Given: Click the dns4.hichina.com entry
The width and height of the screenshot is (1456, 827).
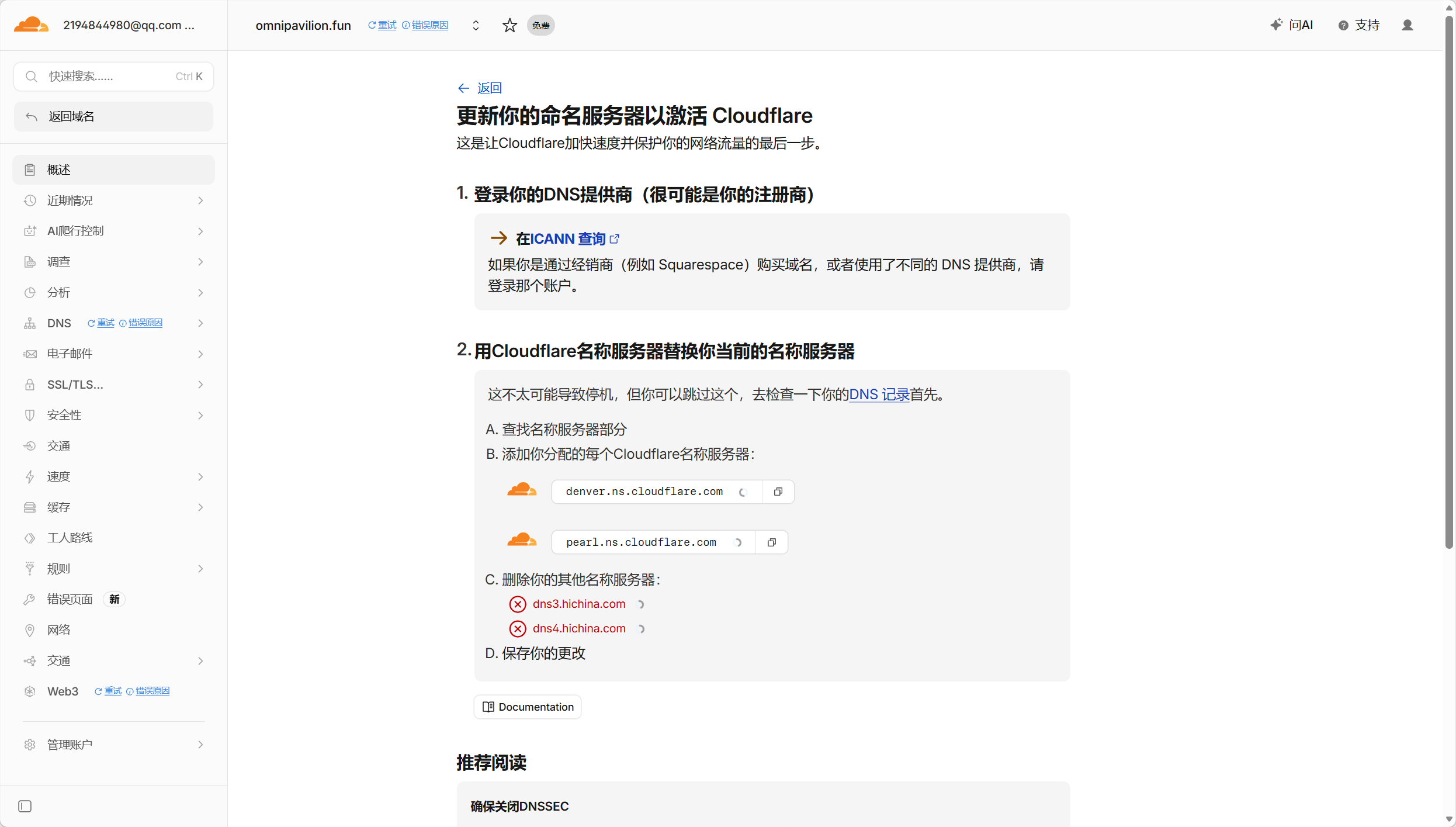Looking at the screenshot, I should tap(579, 628).
